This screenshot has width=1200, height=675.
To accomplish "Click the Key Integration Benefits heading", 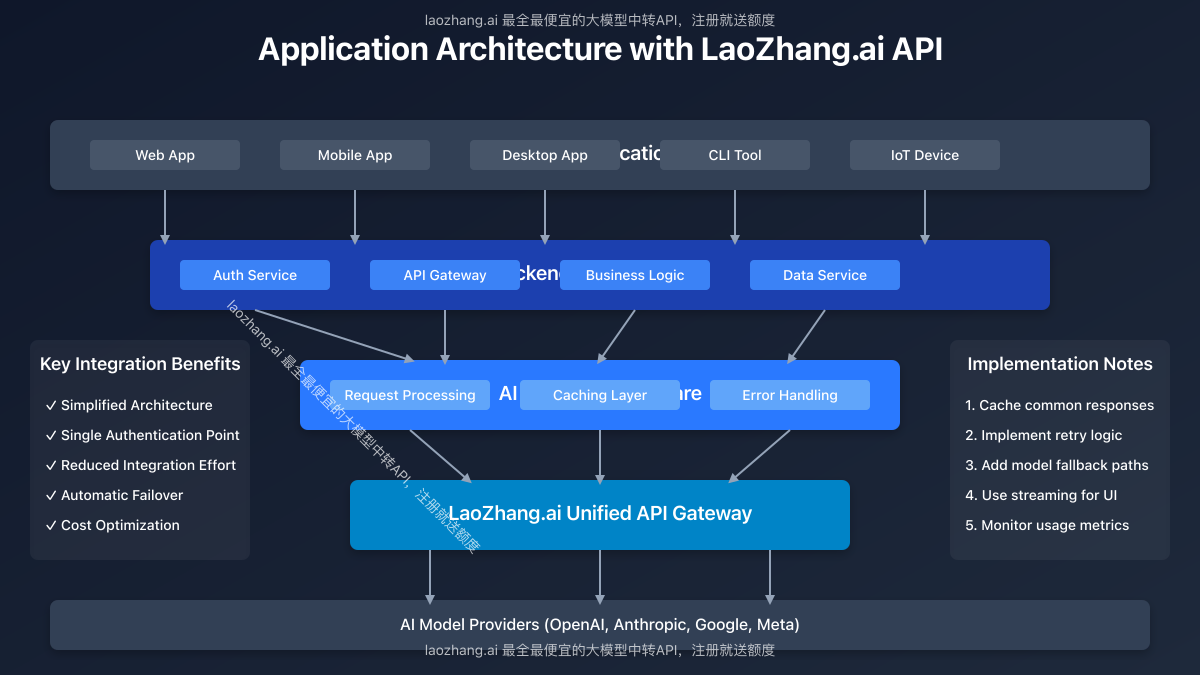I will 140,364.
